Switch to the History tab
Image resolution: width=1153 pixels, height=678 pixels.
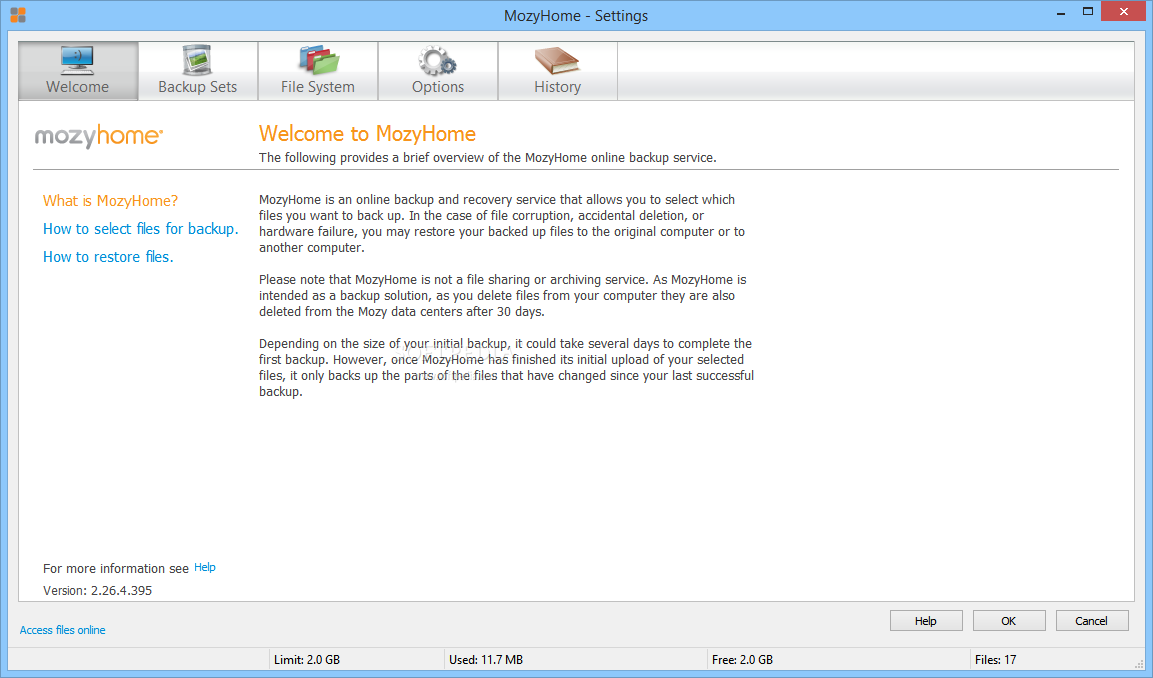point(557,72)
